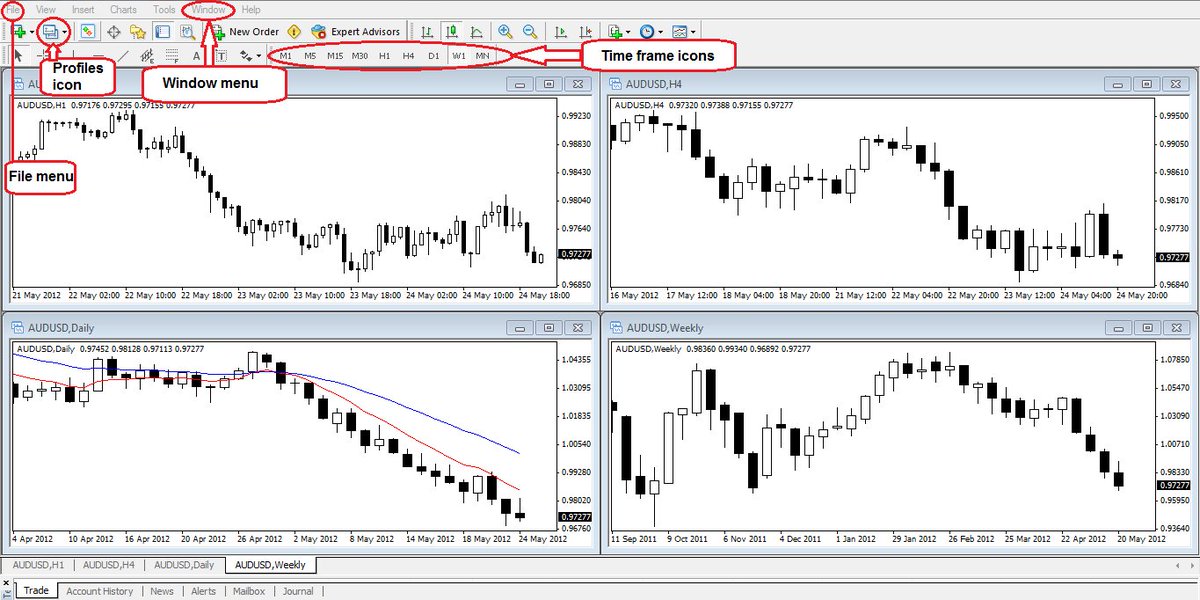Select the Trendline drawing tool
The height and width of the screenshot is (600, 1200).
coord(123,55)
